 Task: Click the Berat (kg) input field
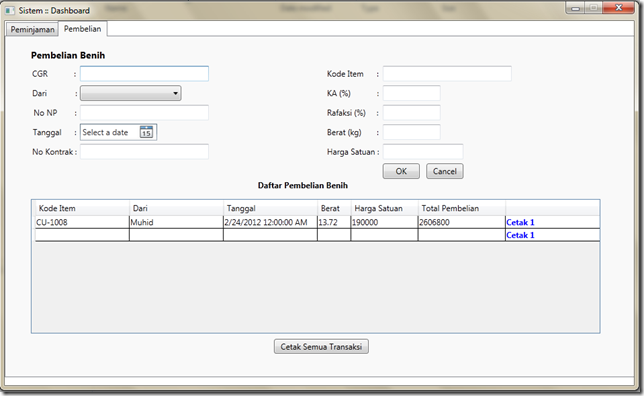coord(412,132)
